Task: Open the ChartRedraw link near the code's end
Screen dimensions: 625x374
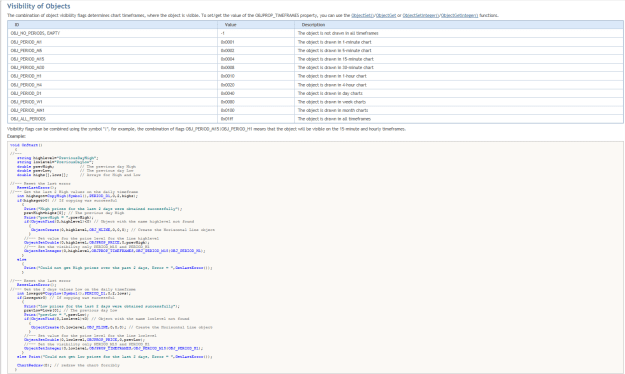Action: pos(30,365)
